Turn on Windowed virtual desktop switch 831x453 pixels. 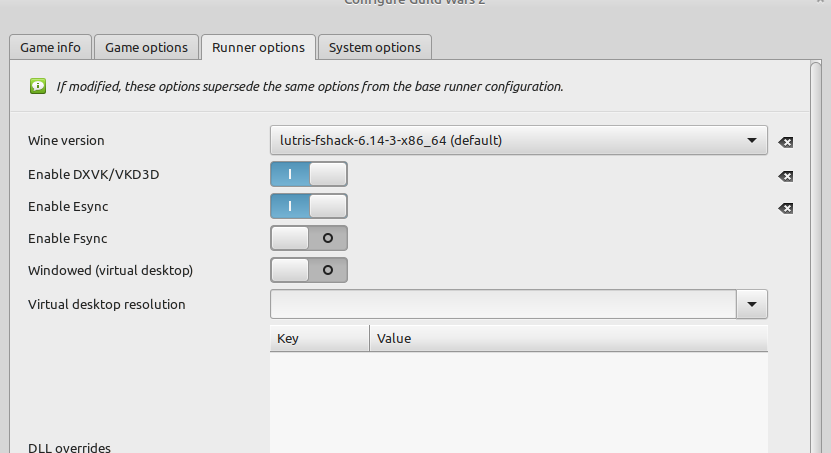tap(309, 270)
